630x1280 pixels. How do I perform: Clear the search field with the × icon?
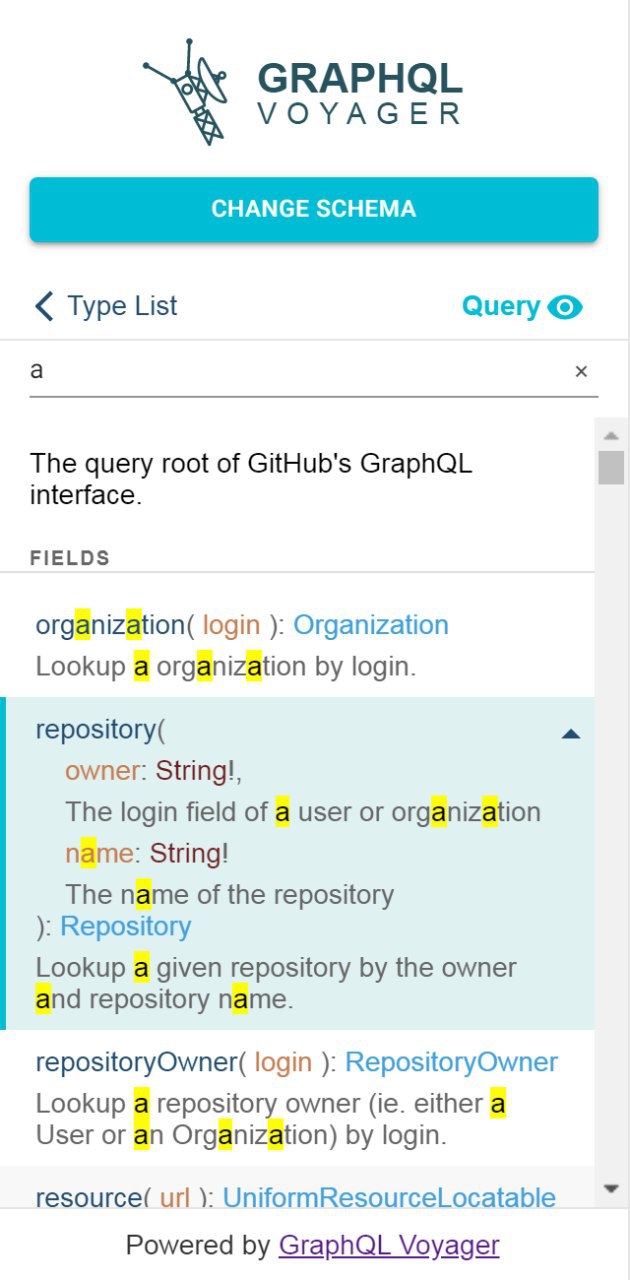[581, 372]
